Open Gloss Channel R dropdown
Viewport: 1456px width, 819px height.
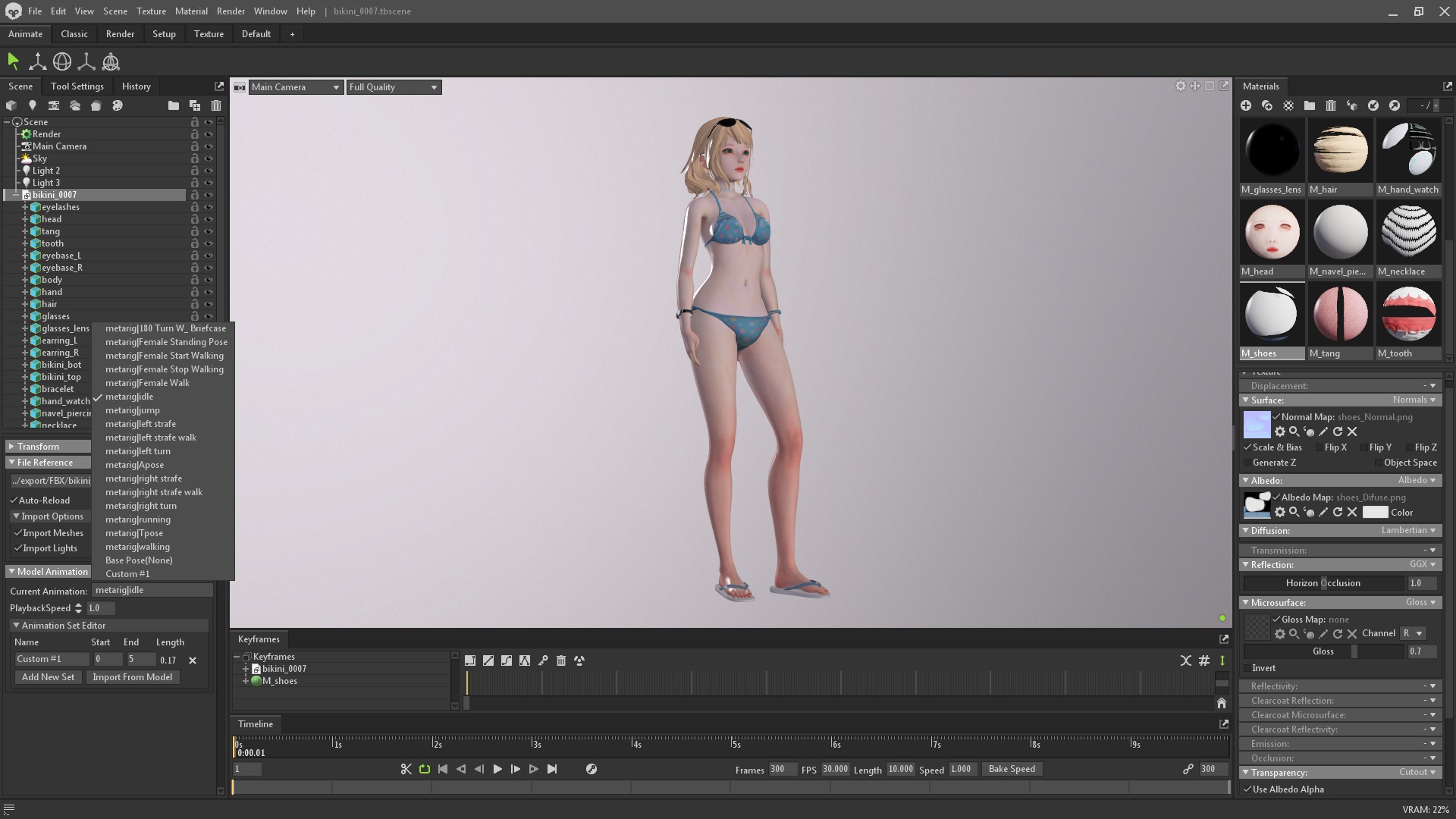[x=1413, y=633]
